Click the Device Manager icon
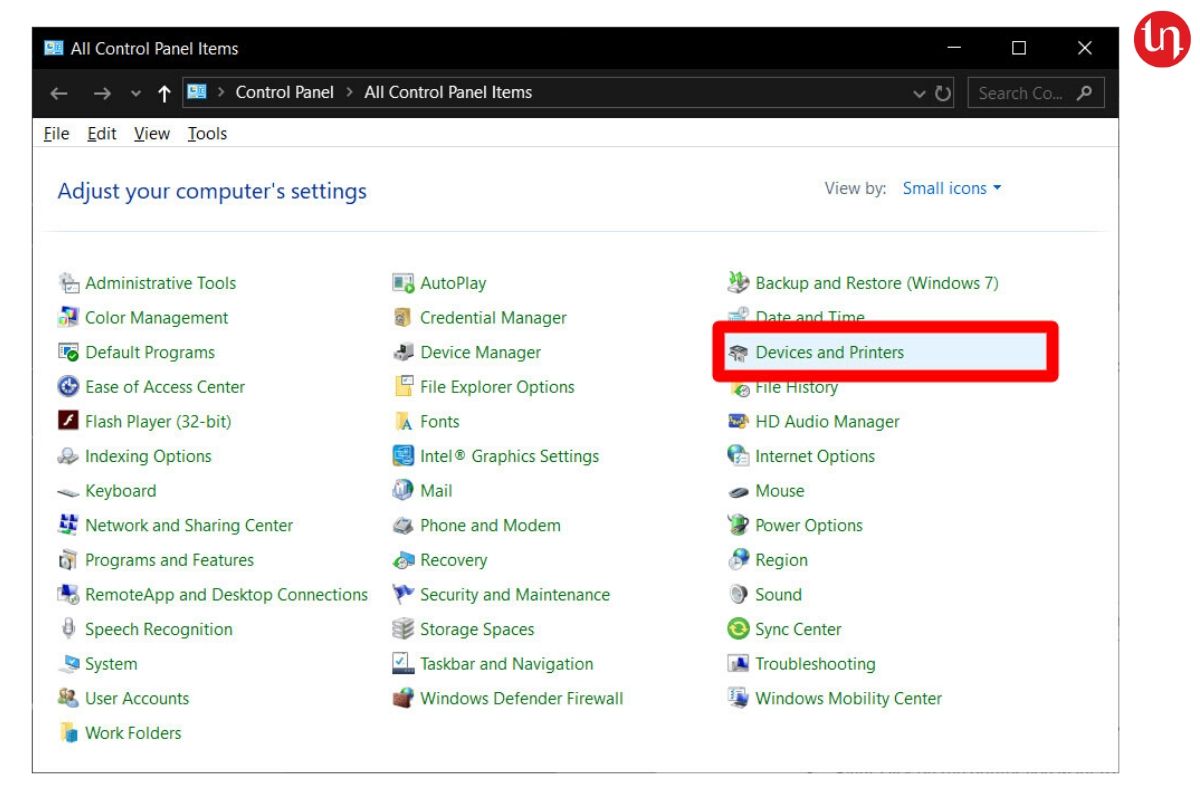Image resolution: width=1200 pixels, height=800 pixels. click(403, 352)
